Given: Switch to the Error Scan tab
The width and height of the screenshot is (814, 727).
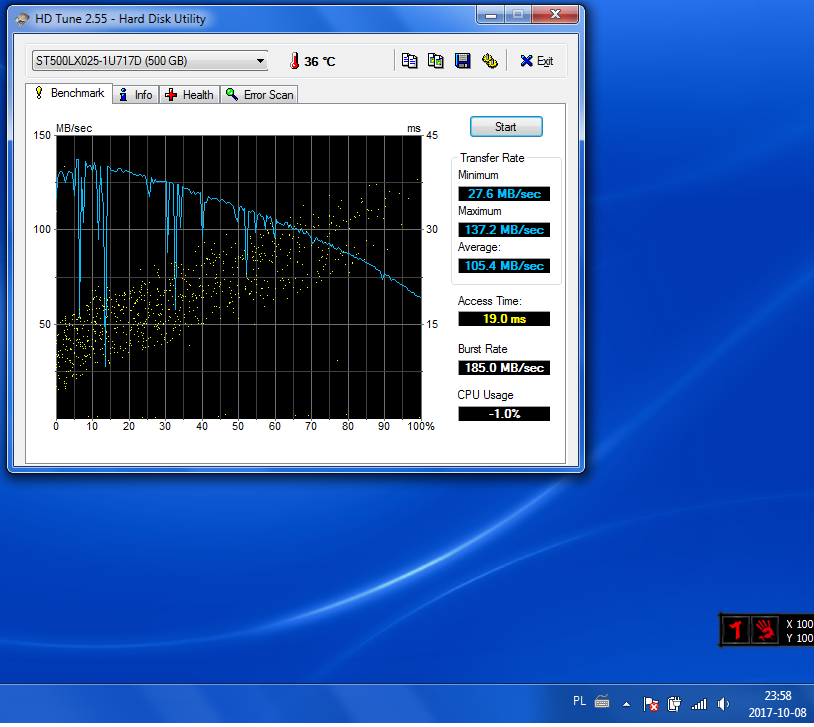Looking at the screenshot, I should pyautogui.click(x=259, y=95).
